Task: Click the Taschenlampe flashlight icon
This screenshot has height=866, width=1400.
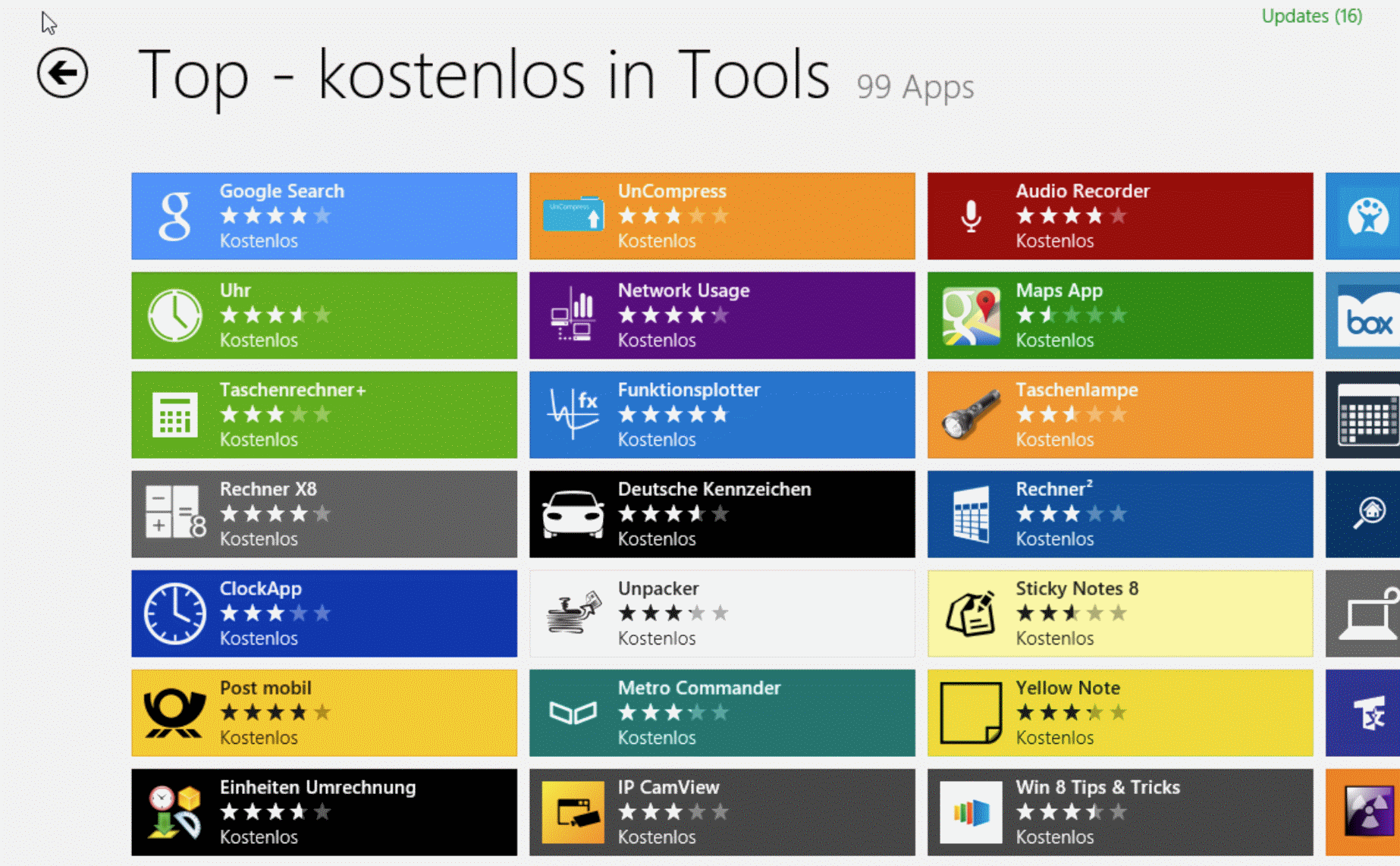Action: [971, 415]
